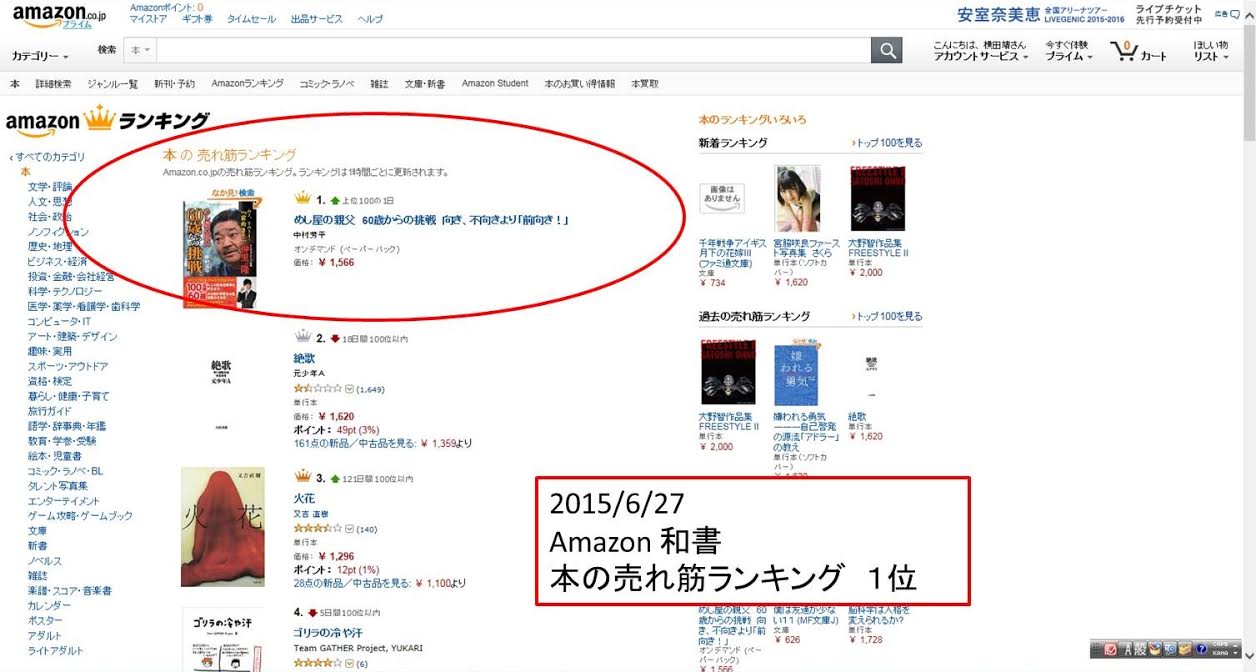Open the search category 本 dropdown
The height and width of the screenshot is (672, 1256).
pyautogui.click(x=140, y=51)
